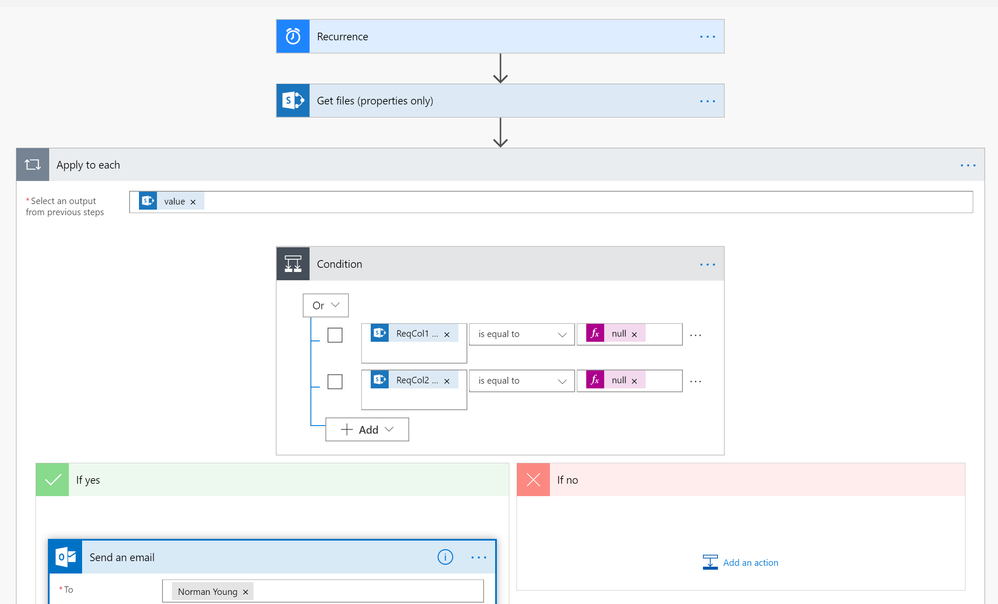This screenshot has height=604, width=998.
Task: Click the Recurrence clock icon
Action: click(293, 37)
